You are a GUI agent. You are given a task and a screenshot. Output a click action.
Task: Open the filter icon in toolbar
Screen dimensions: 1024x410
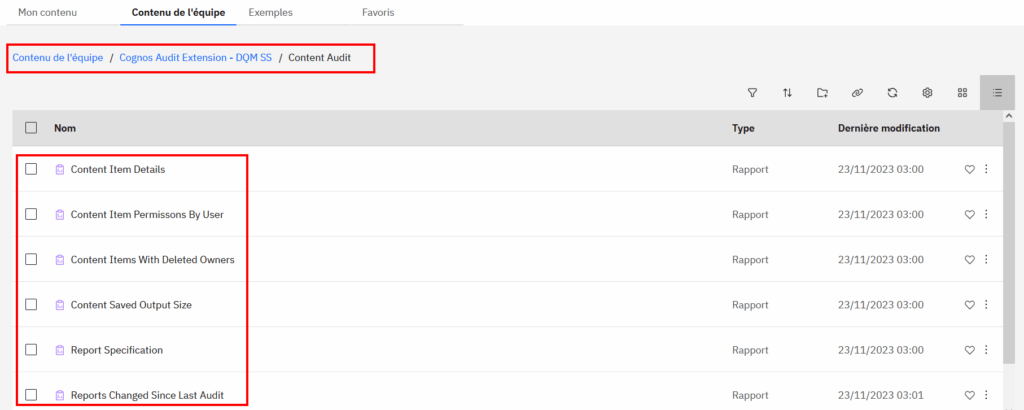click(x=752, y=93)
